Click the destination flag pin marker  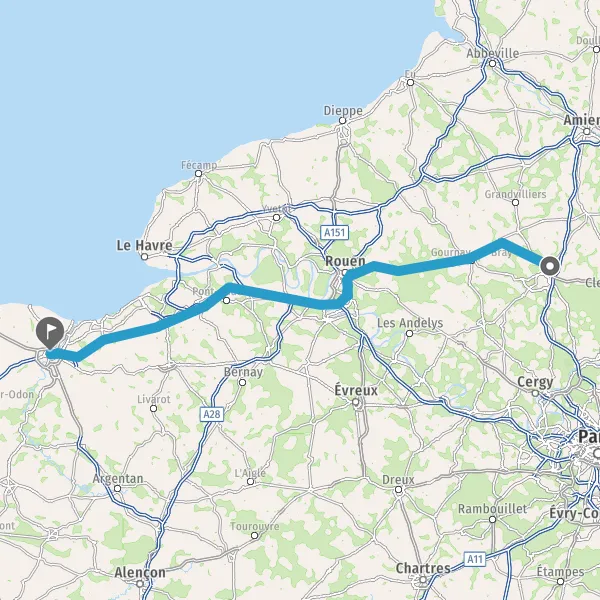50,333
